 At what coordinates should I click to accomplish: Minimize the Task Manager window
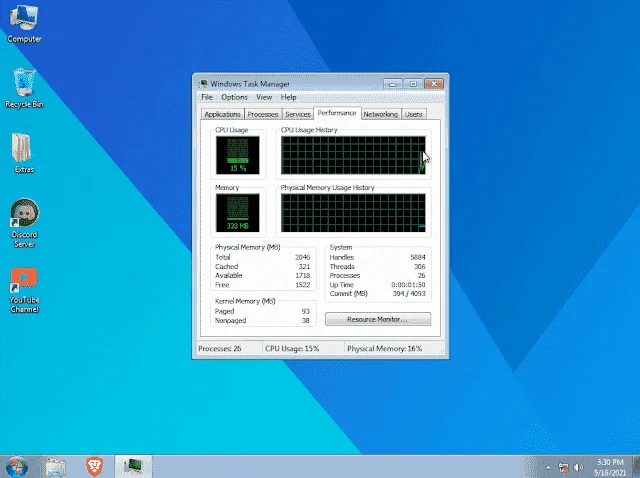[393, 84]
